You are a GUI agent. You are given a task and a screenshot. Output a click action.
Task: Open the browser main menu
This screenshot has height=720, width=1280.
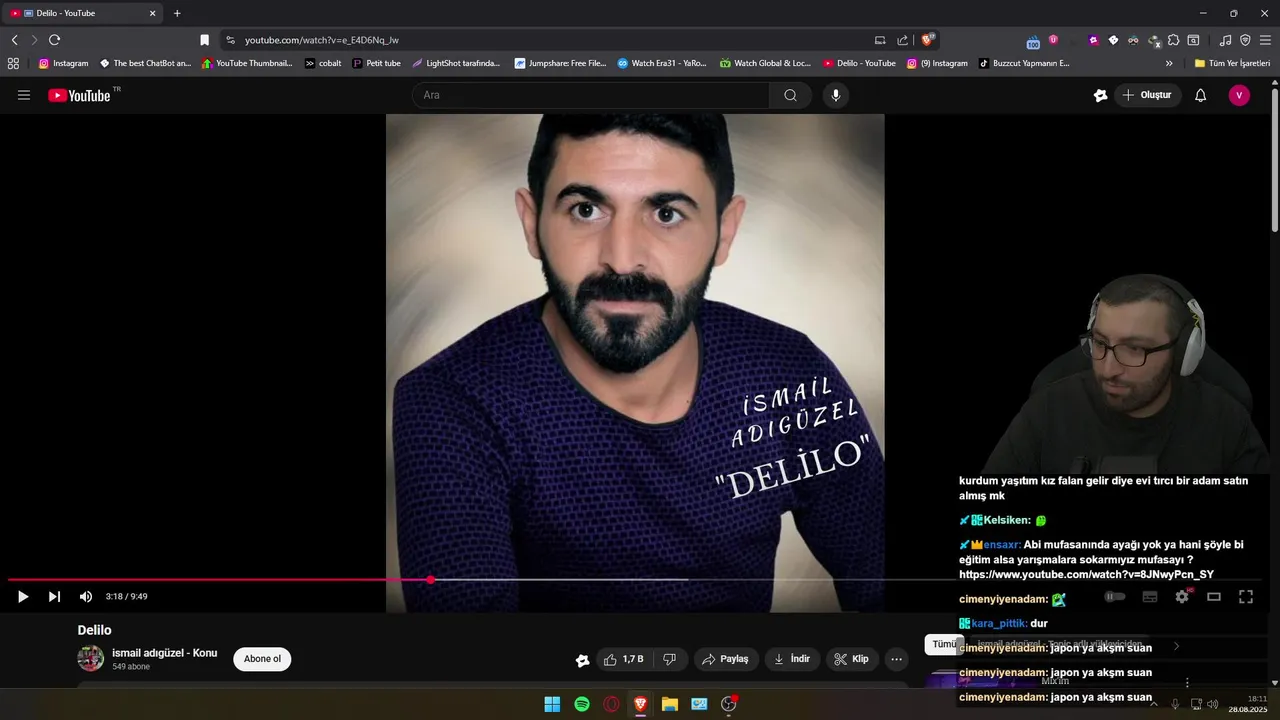tap(1265, 40)
